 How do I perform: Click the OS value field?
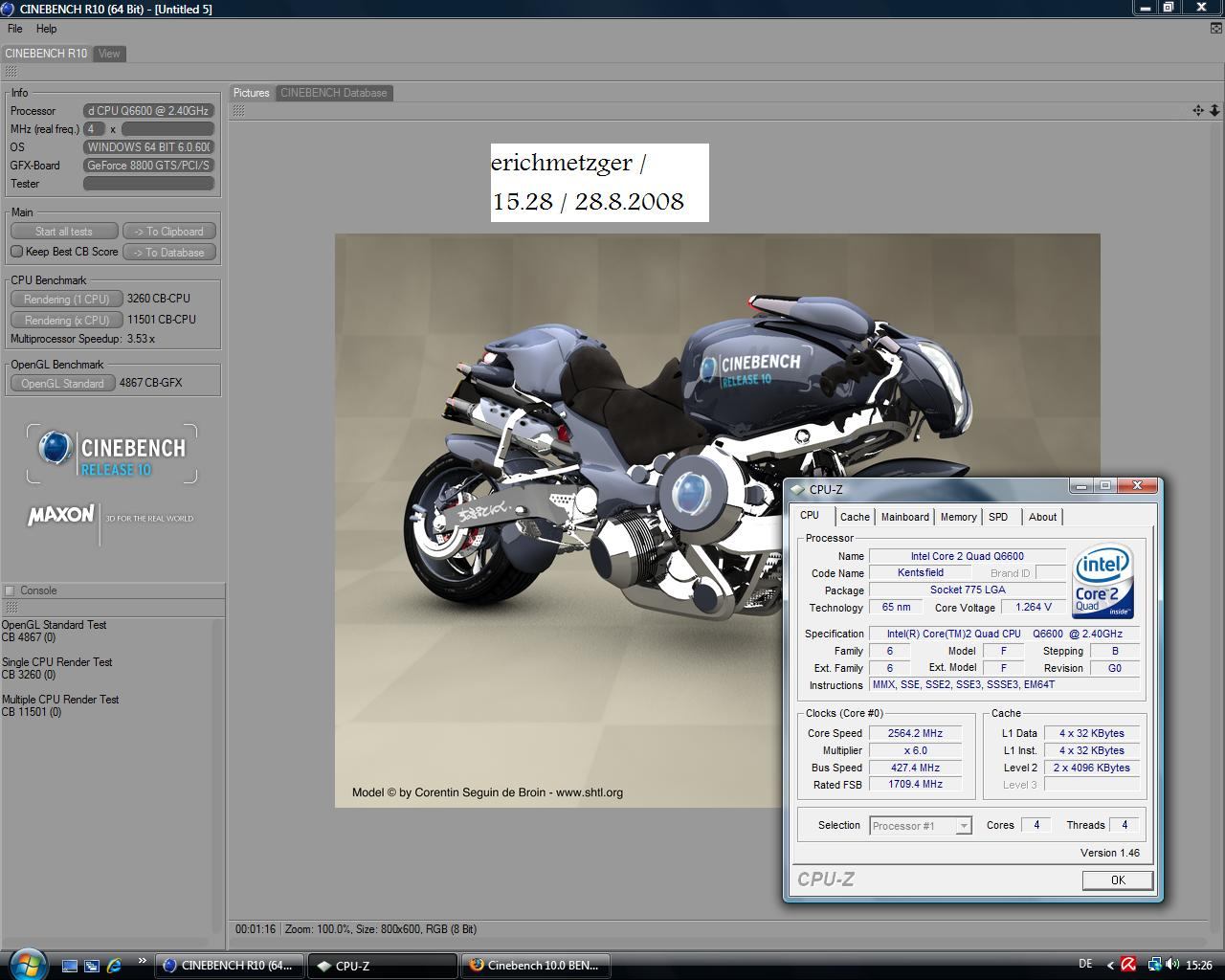[148, 147]
